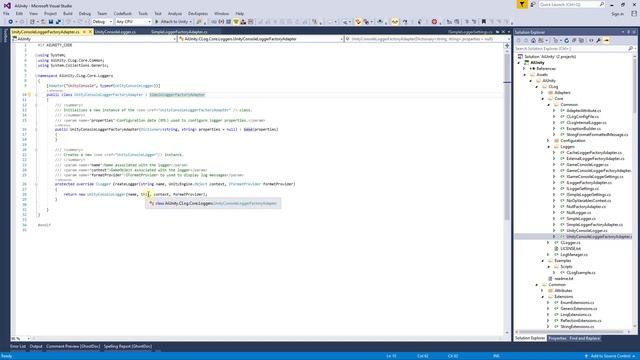Expand the Adapters folder node
Image resolution: width=640 pixels, height=360 pixels.
point(542,93)
